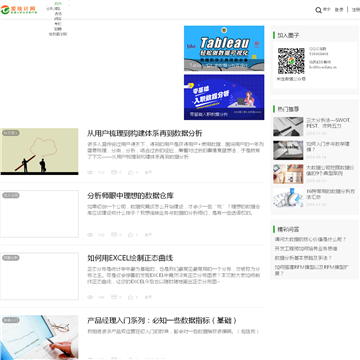Open recommended post 三大分析法—SWOT, PEST, 波特五力

point(329,123)
